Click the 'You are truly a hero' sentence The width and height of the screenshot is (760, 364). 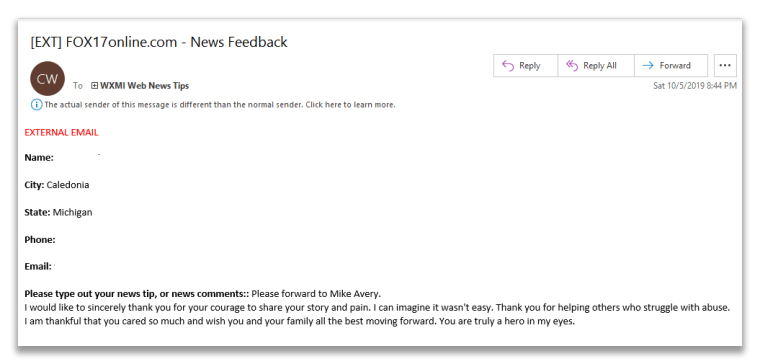[507, 321]
